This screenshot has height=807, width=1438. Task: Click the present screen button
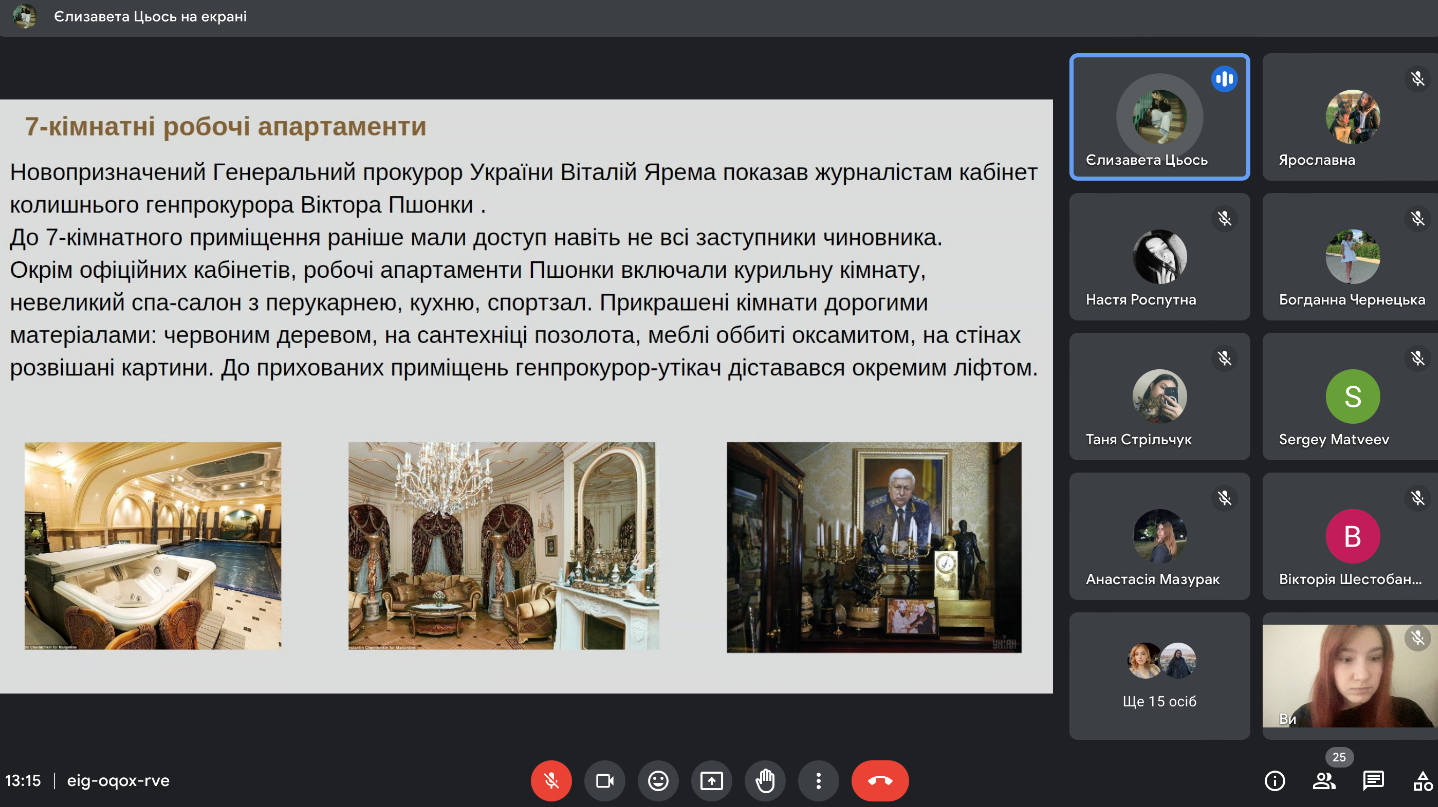coord(711,781)
